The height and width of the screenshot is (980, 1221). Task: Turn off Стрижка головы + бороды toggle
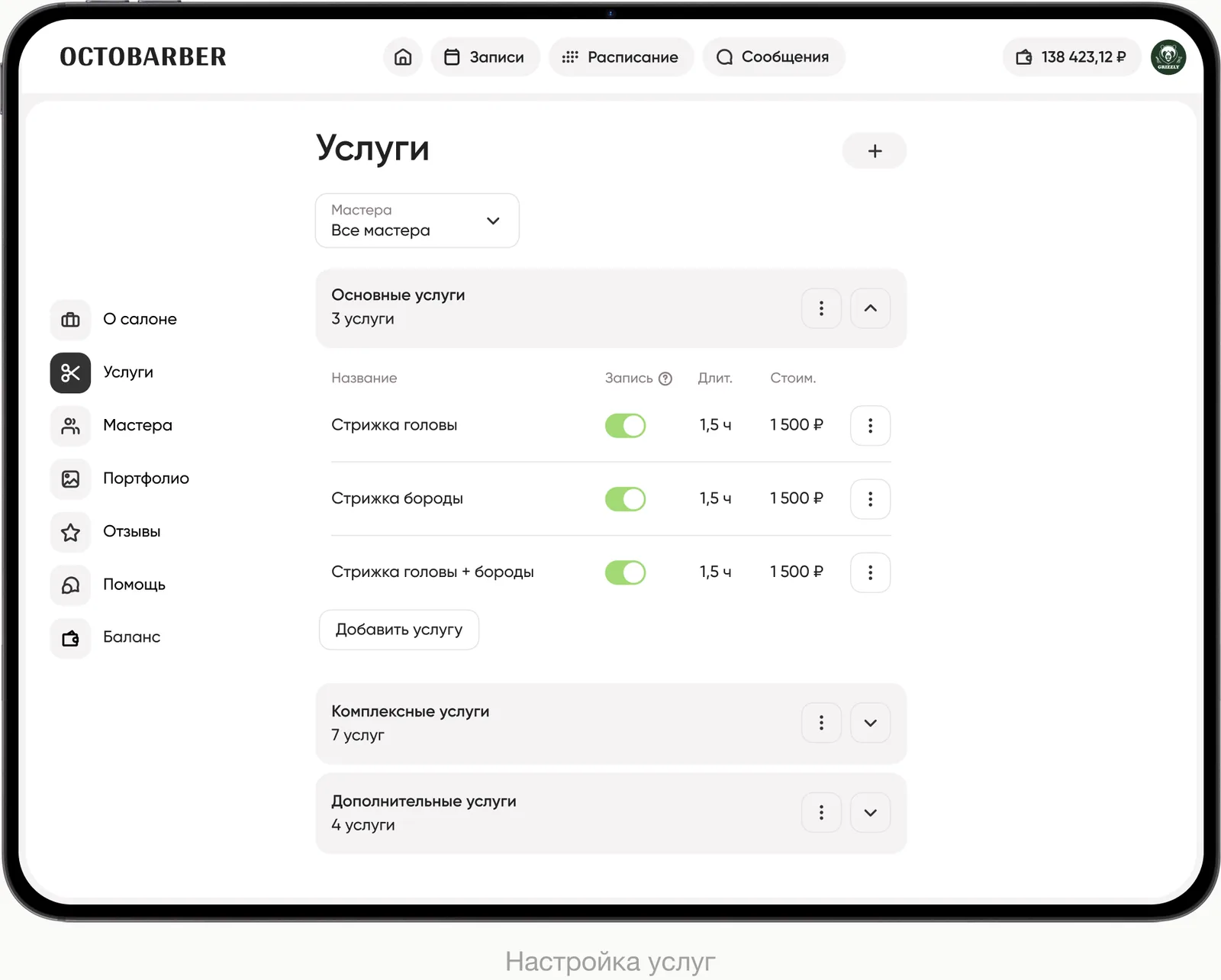[625, 572]
